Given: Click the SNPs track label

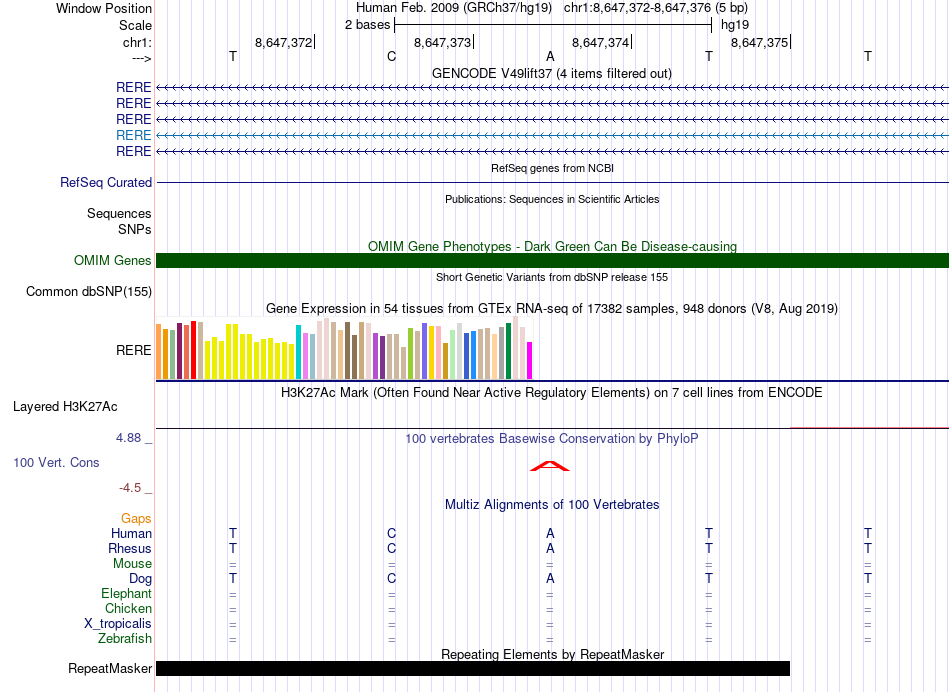Looking at the screenshot, I should (135, 229).
